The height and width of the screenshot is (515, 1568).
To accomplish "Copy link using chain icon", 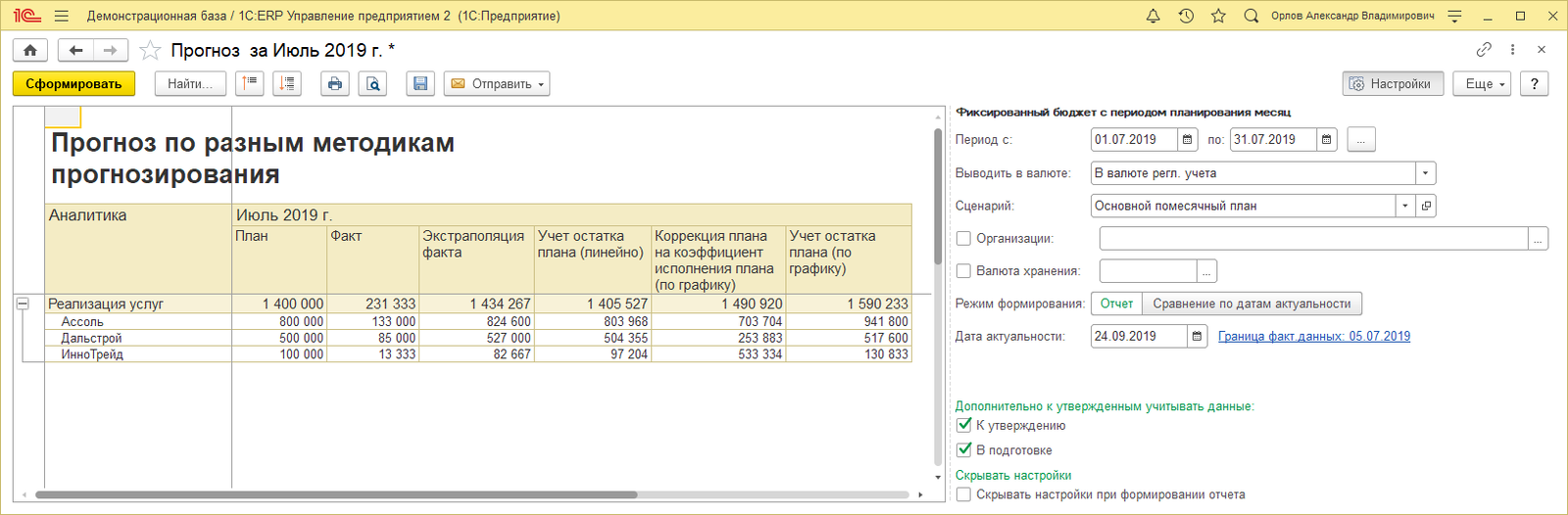I will 1484,49.
